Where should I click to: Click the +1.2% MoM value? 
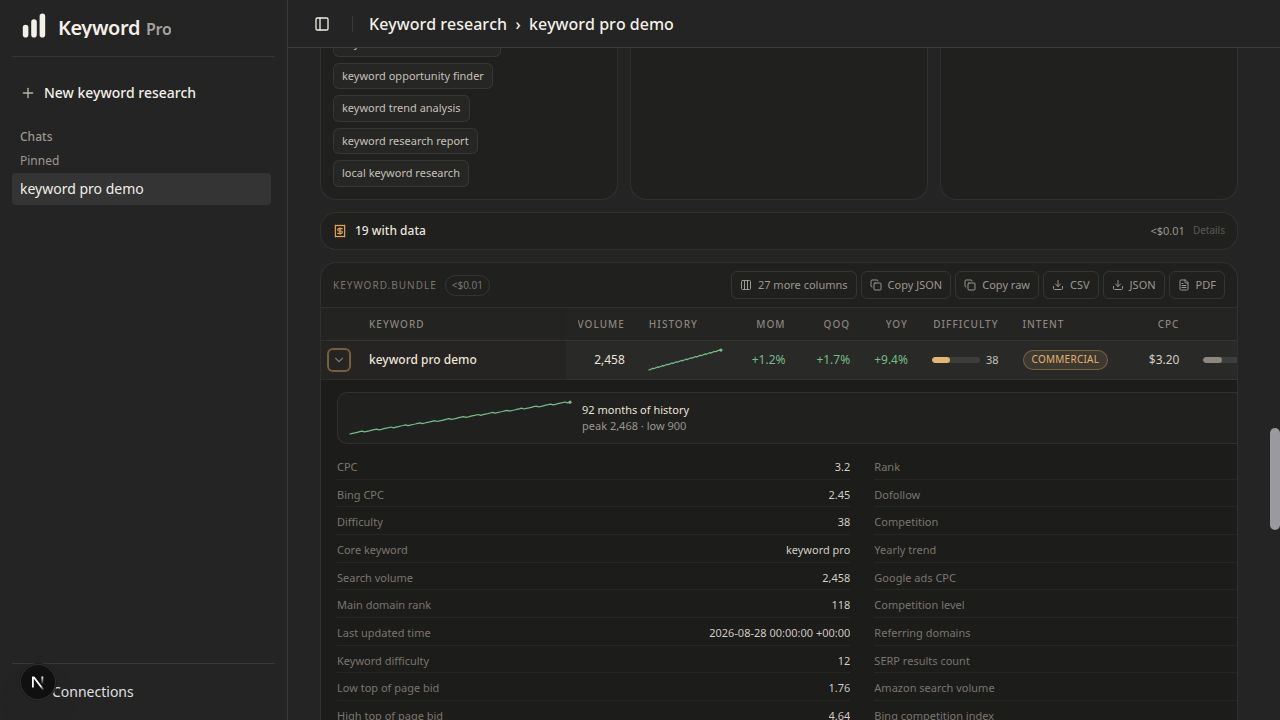[x=768, y=360]
